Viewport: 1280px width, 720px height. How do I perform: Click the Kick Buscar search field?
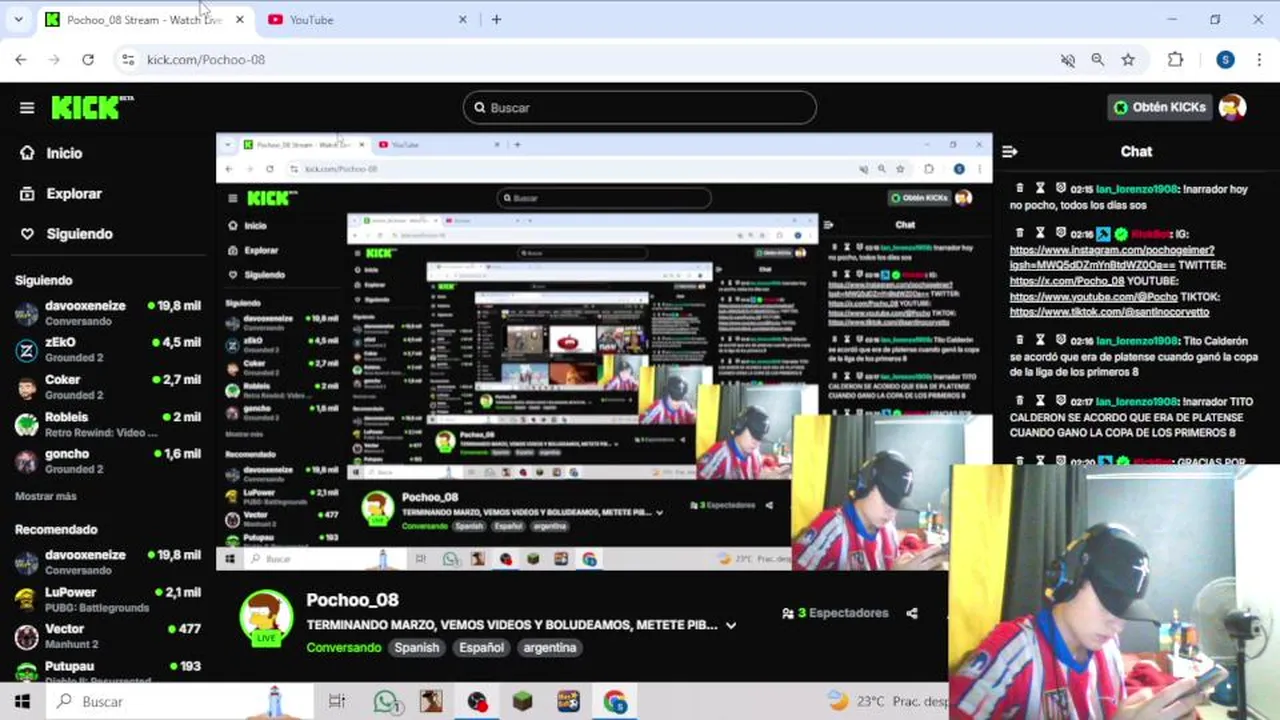coord(640,107)
